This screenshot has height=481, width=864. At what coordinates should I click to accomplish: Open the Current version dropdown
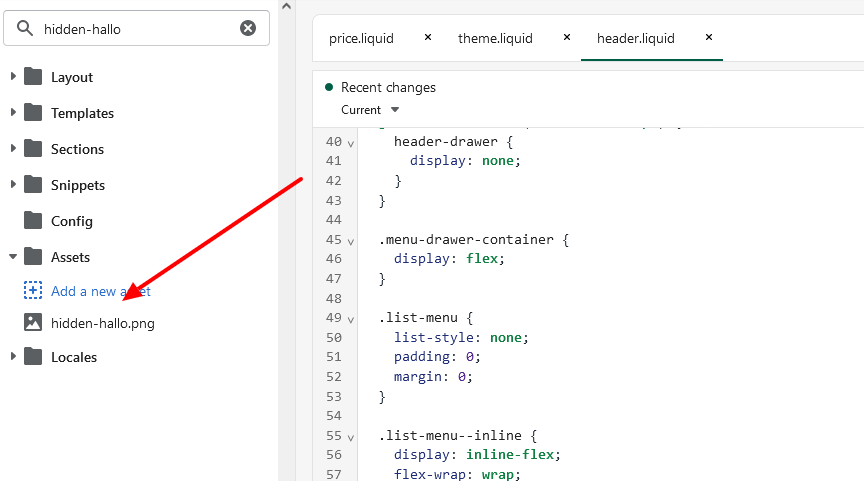pyautogui.click(x=370, y=110)
